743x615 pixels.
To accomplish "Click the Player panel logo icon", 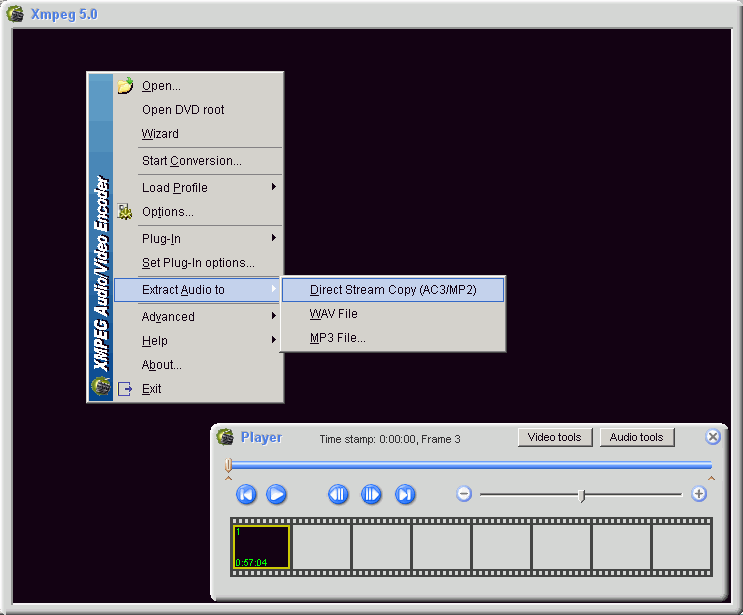I will point(225,436).
